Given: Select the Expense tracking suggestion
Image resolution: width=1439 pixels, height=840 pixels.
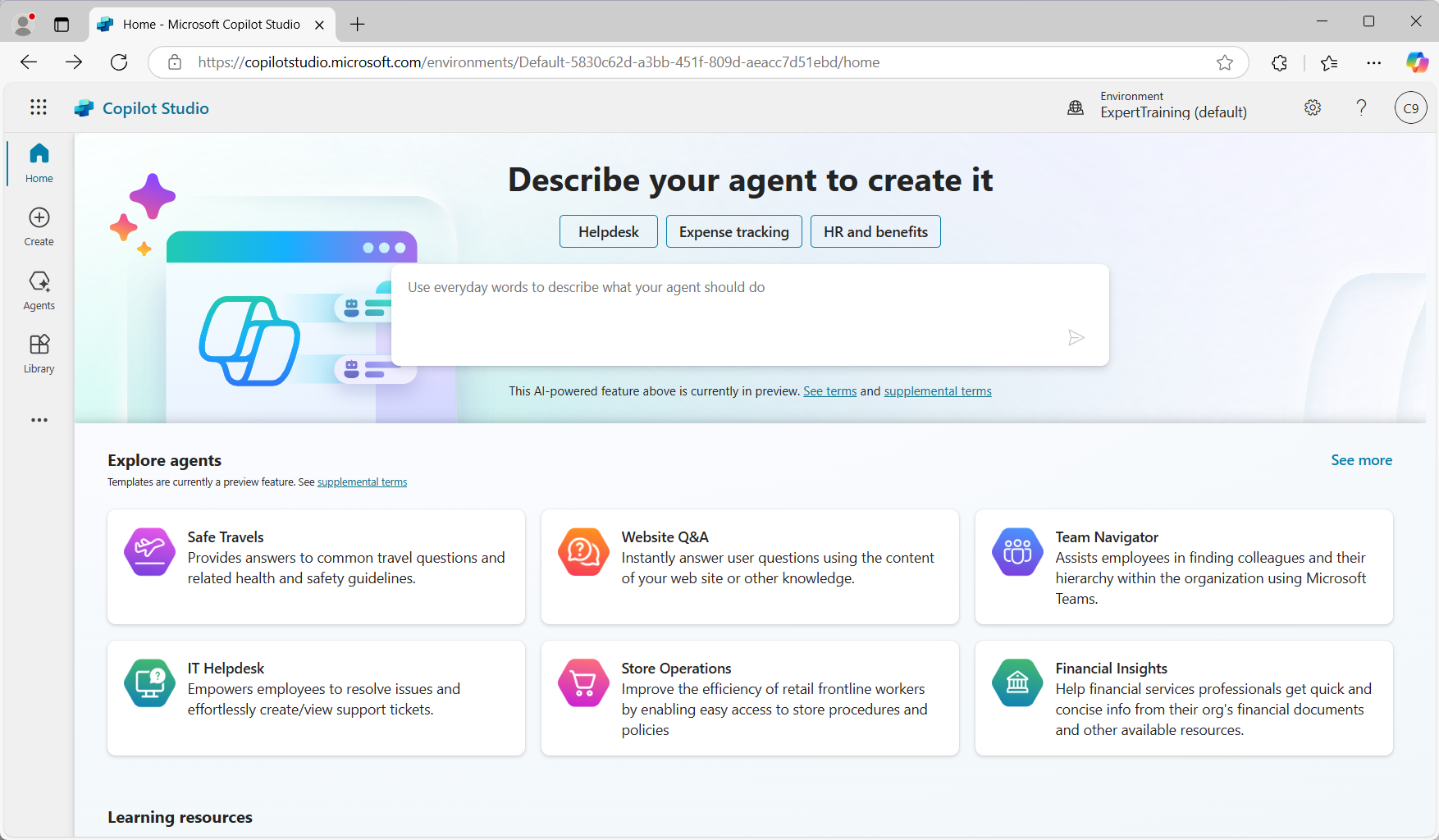Looking at the screenshot, I should tap(733, 231).
